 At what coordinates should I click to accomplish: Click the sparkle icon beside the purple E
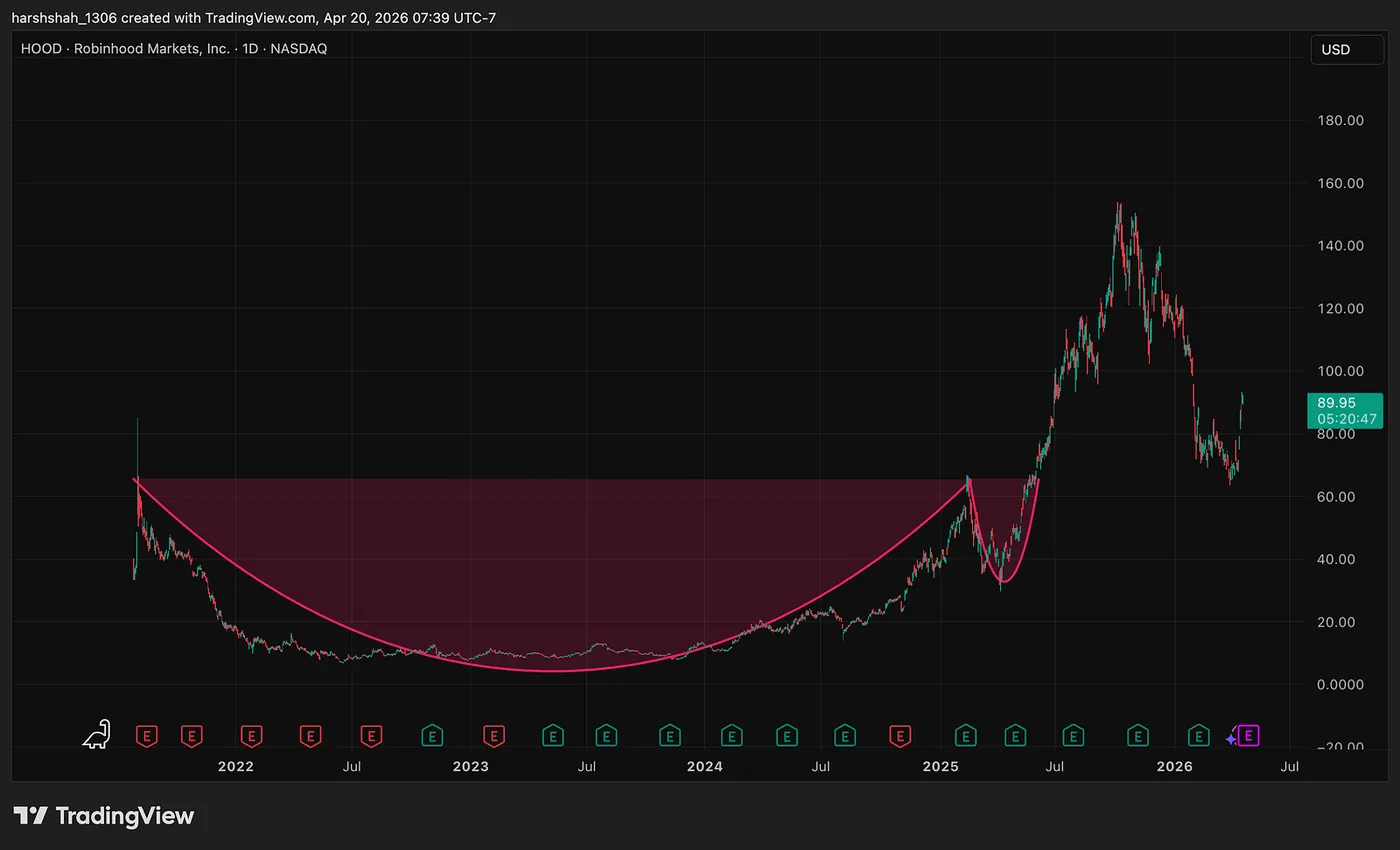[x=1231, y=739]
